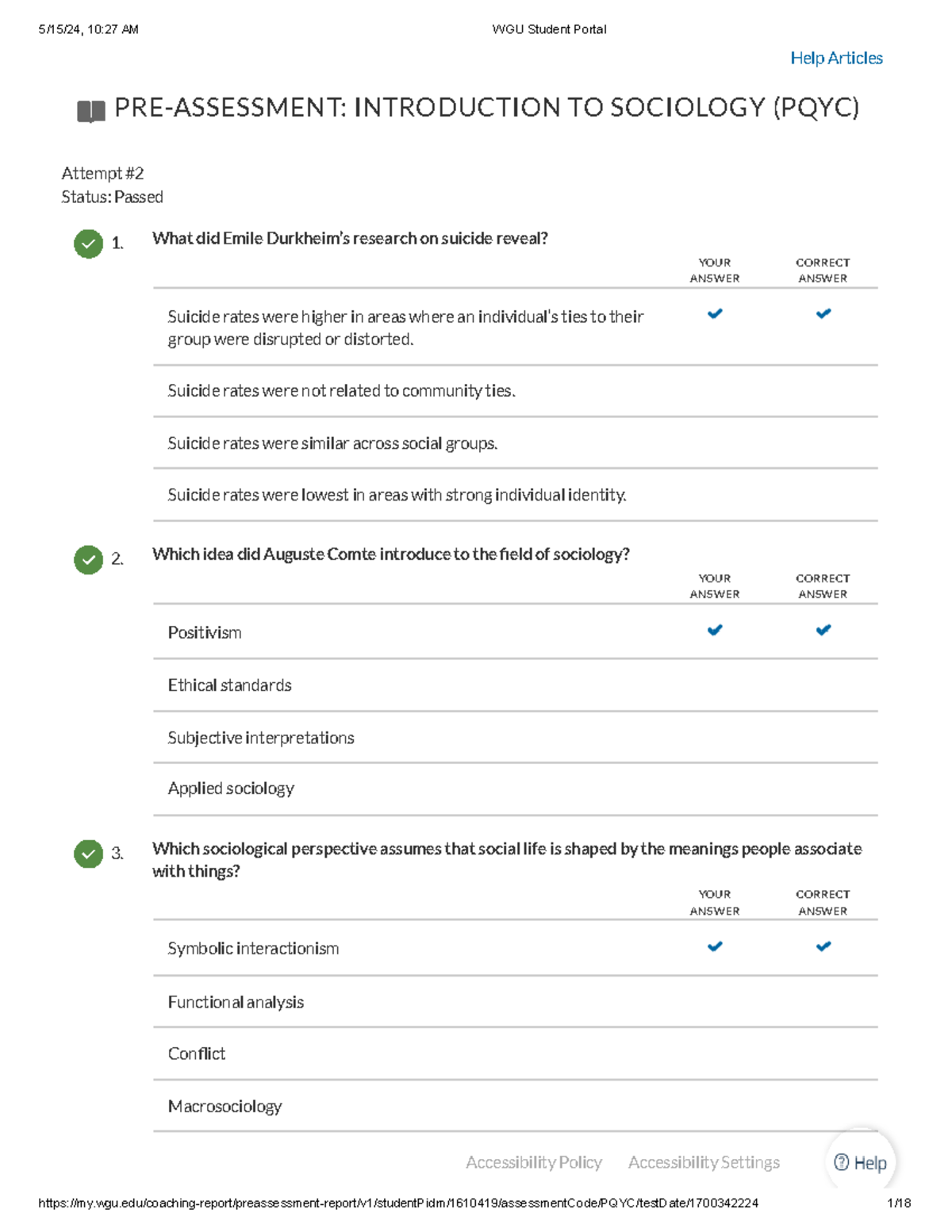Click green check icon for question 1
The image size is (952, 1232).
click(88, 244)
